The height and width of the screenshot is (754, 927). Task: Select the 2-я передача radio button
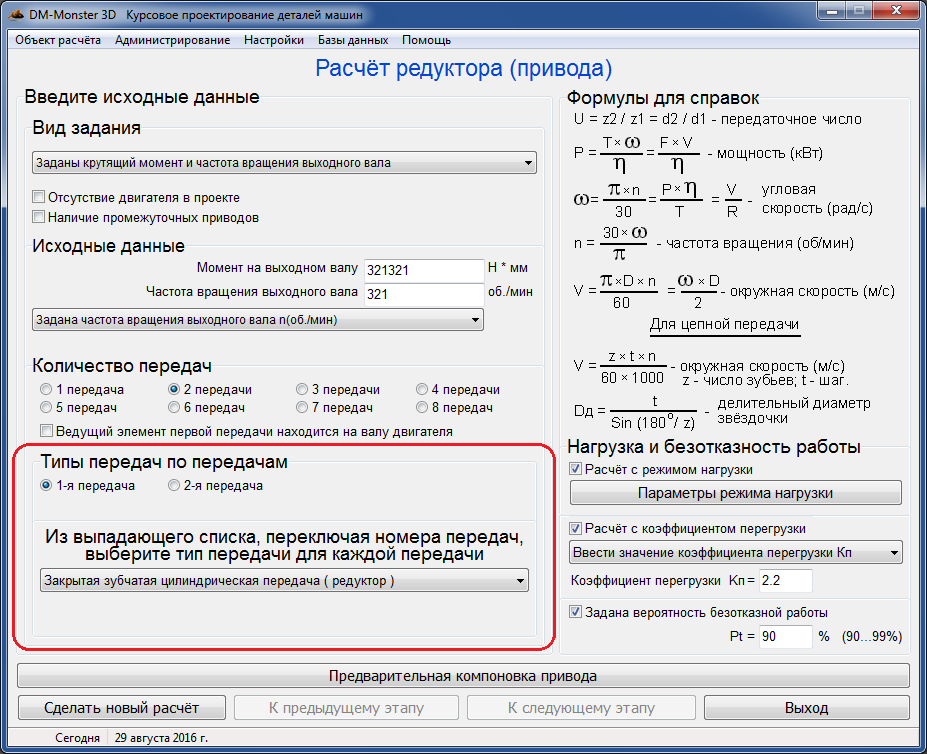pyautogui.click(x=174, y=486)
